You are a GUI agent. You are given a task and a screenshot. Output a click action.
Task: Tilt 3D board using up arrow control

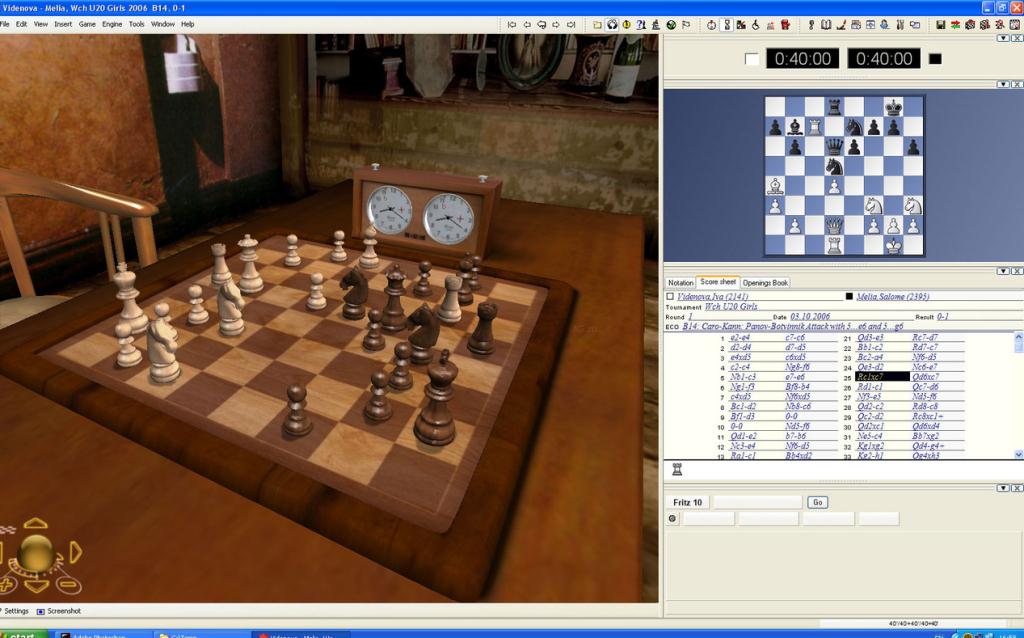(x=36, y=523)
